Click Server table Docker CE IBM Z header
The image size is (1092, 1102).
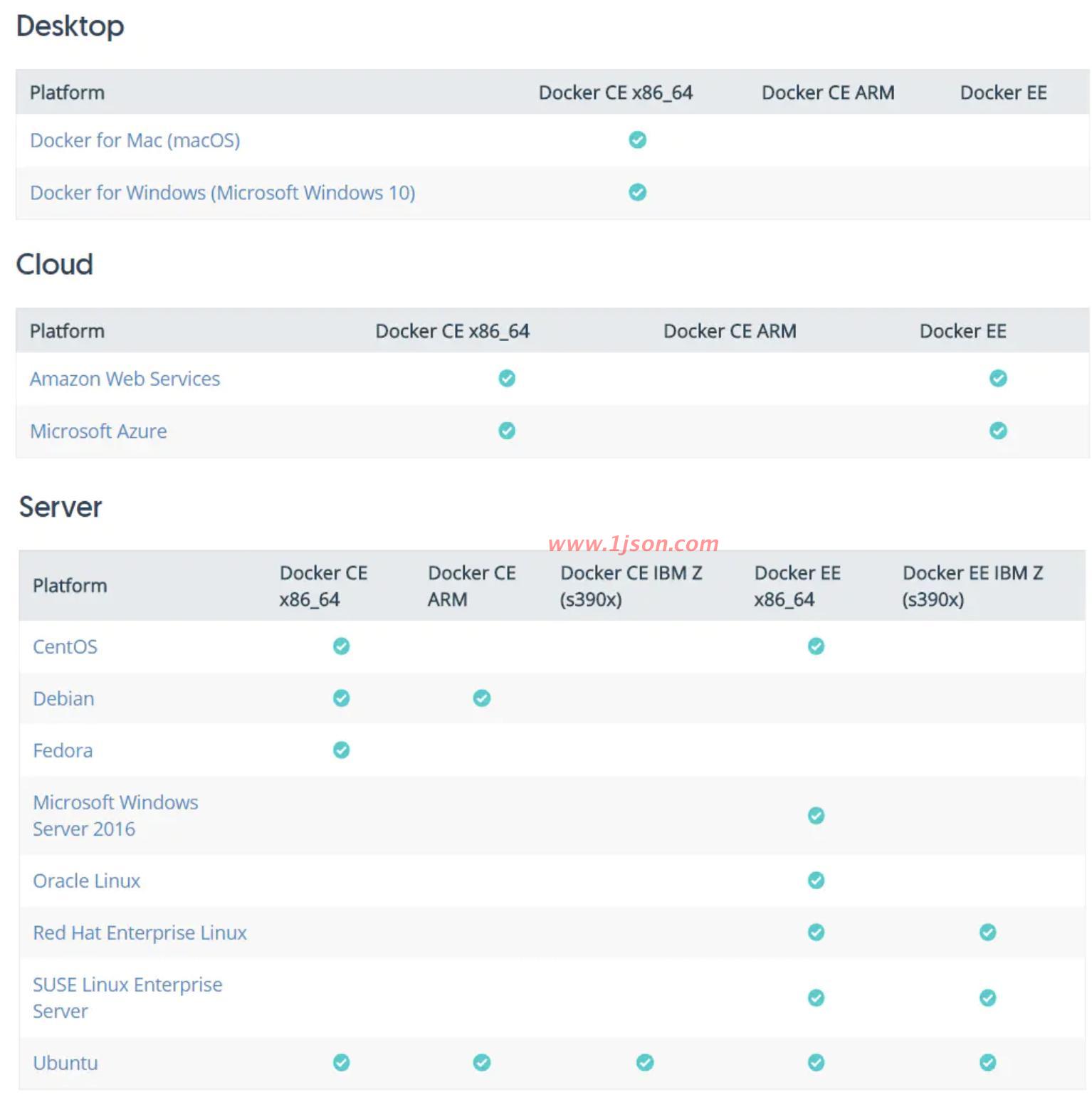[x=631, y=586]
